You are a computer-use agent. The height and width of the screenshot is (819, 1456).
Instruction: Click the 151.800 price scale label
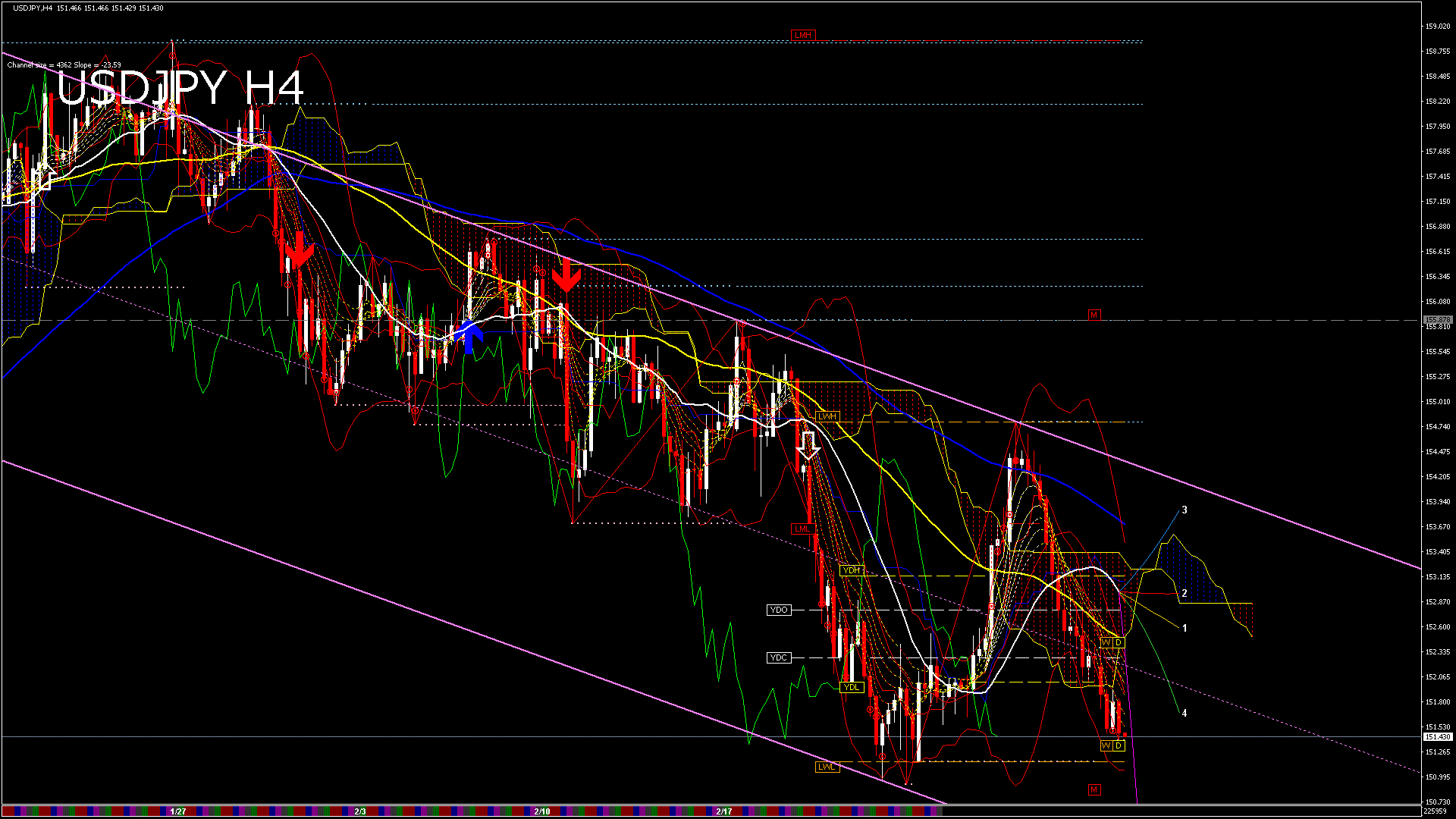1438,702
